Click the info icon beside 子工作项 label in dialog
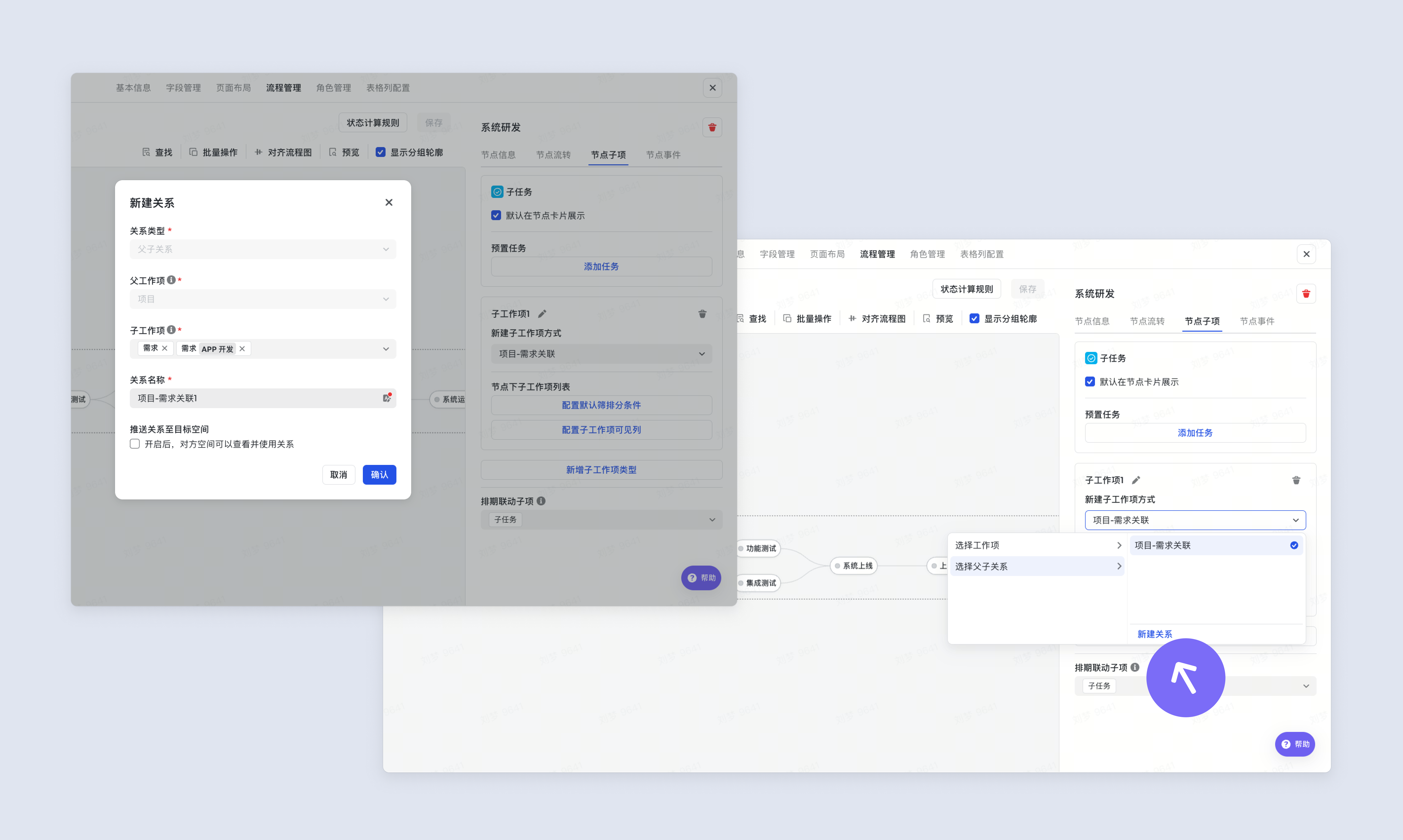1403x840 pixels. [171, 330]
